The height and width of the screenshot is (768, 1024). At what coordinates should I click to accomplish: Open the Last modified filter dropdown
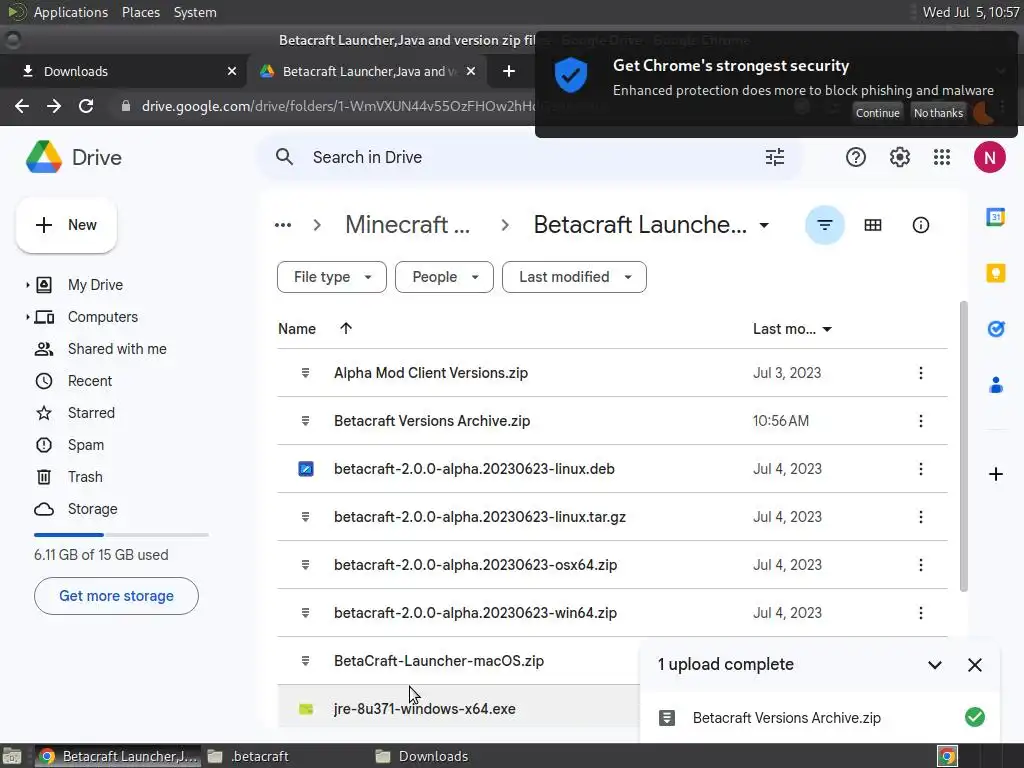(574, 277)
